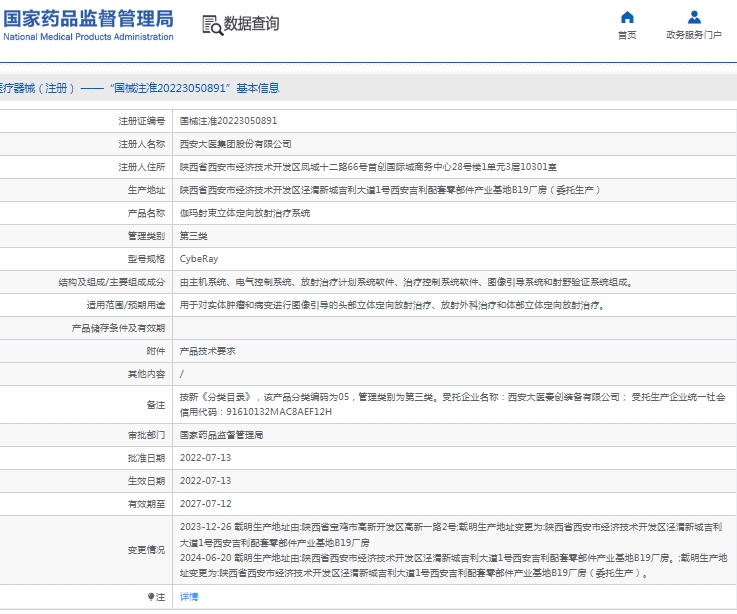Select the credit code 91610132MAC8AEF12H

point(279,412)
